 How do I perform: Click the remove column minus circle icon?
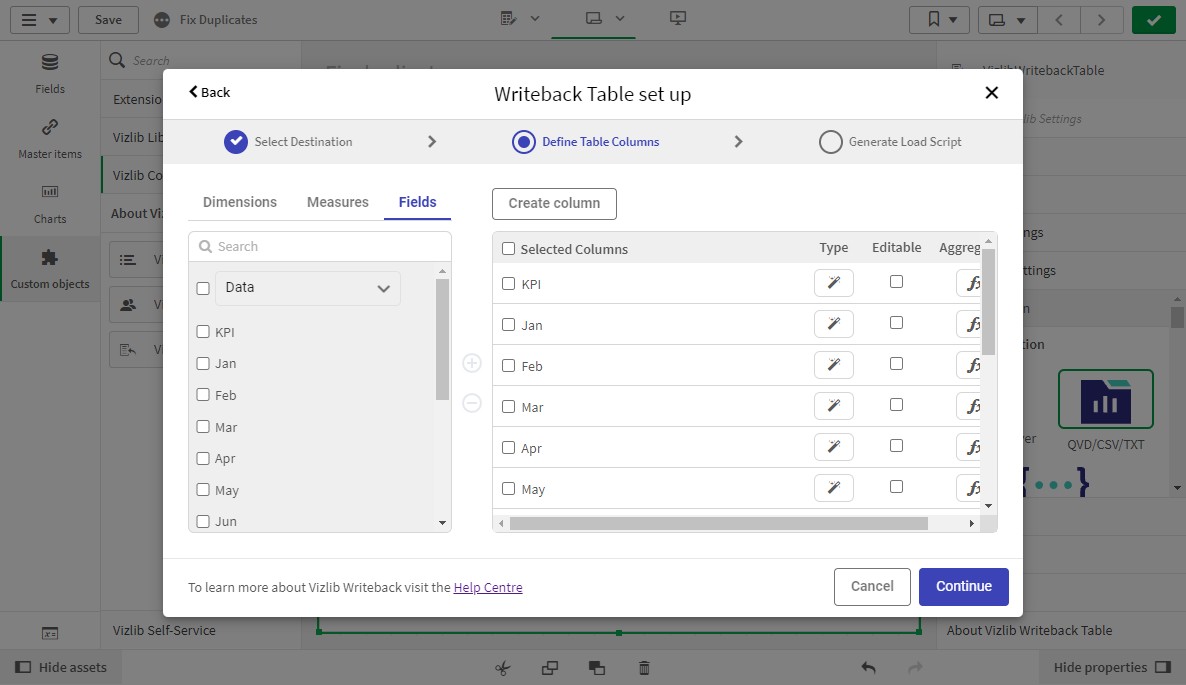(x=472, y=403)
